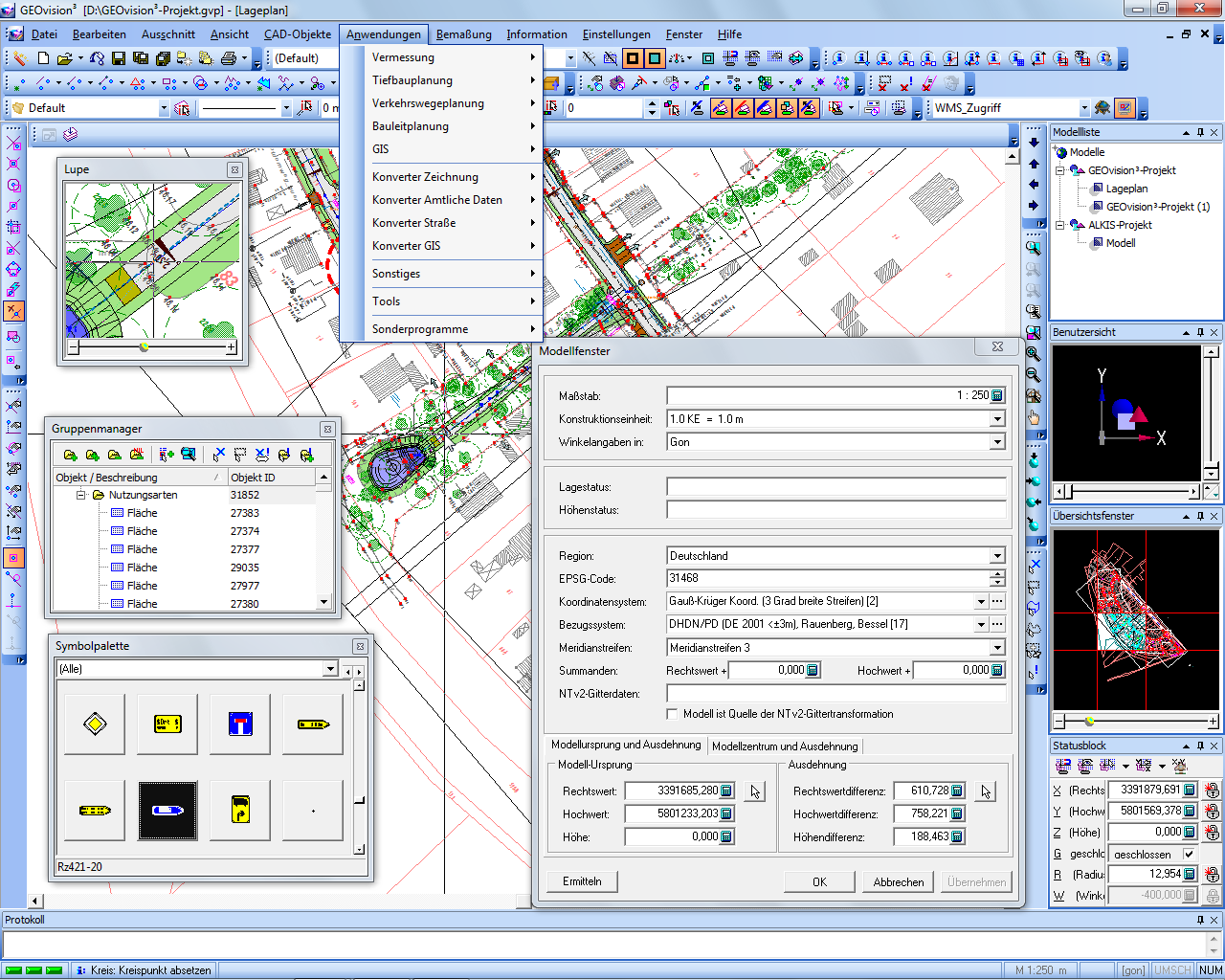Click the Lagestatus input field
The width and height of the screenshot is (1225, 980).
[835, 487]
